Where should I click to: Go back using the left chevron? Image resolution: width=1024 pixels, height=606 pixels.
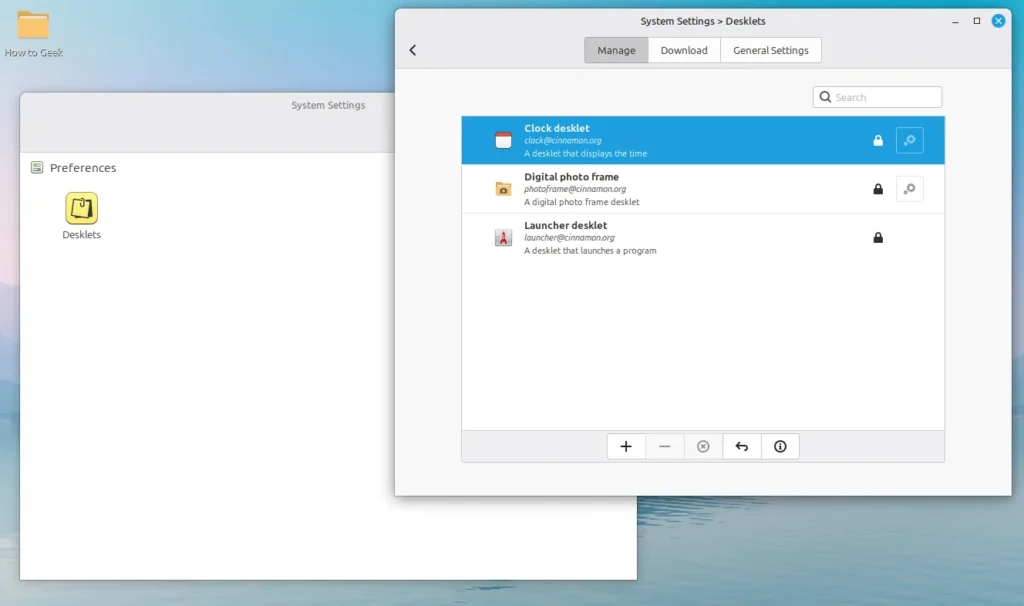pos(413,49)
